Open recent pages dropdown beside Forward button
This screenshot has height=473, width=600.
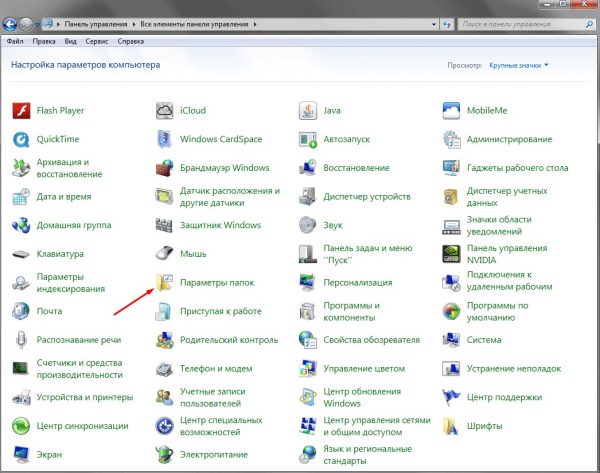click(x=37, y=25)
